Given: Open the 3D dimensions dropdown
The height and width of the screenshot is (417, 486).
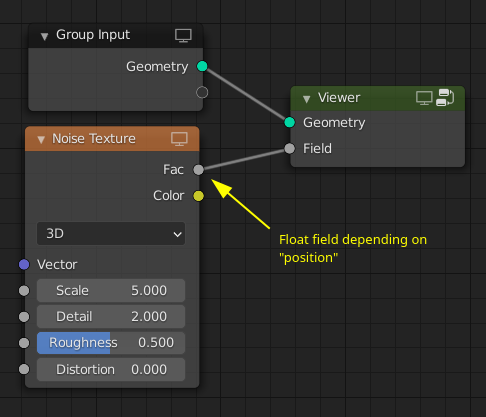Looking at the screenshot, I should click(x=111, y=234).
